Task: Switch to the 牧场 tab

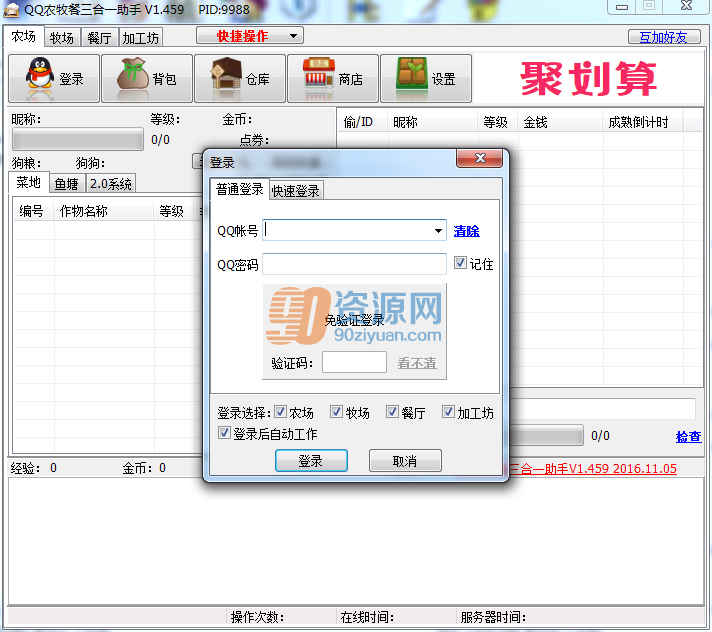Action: (x=62, y=38)
